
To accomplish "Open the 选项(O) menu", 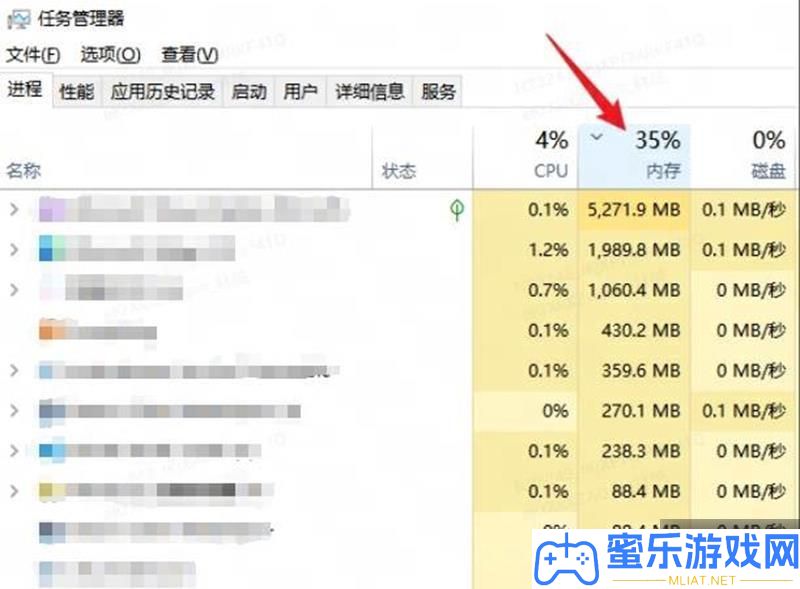I will [x=111, y=55].
